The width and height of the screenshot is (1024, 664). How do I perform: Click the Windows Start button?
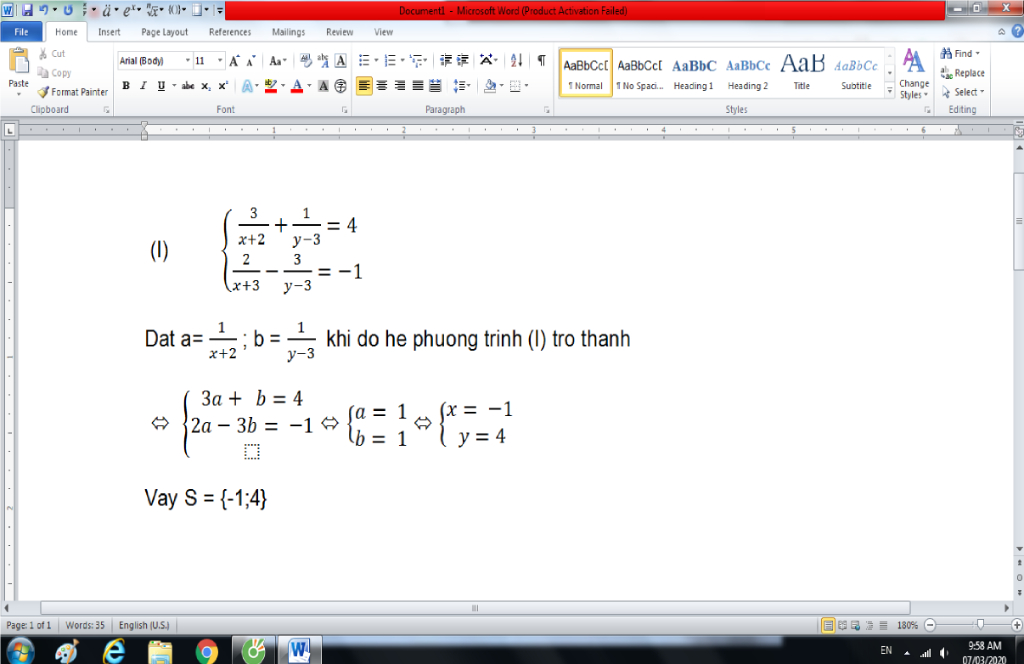(20, 651)
